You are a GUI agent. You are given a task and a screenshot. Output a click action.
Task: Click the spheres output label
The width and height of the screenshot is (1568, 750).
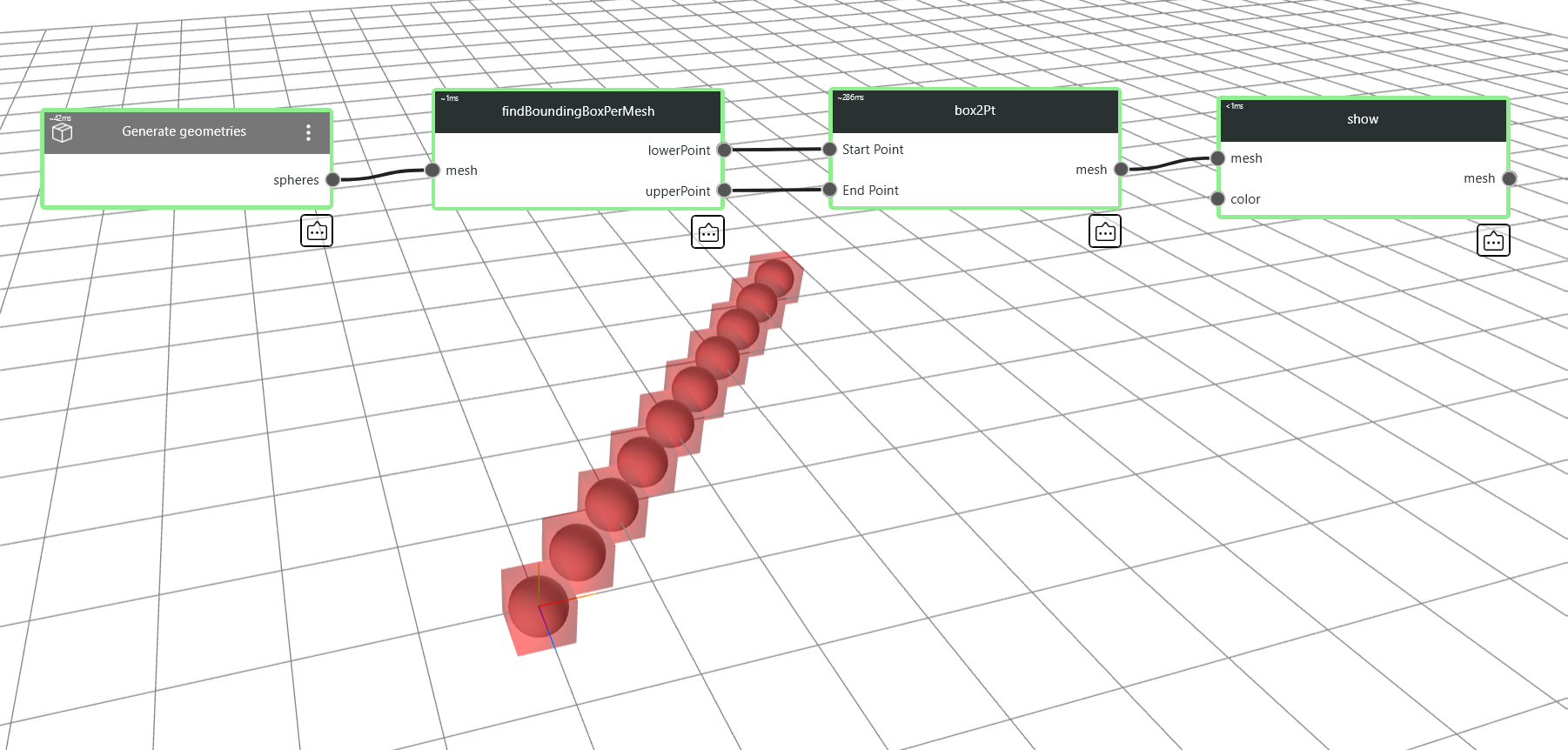tap(296, 180)
